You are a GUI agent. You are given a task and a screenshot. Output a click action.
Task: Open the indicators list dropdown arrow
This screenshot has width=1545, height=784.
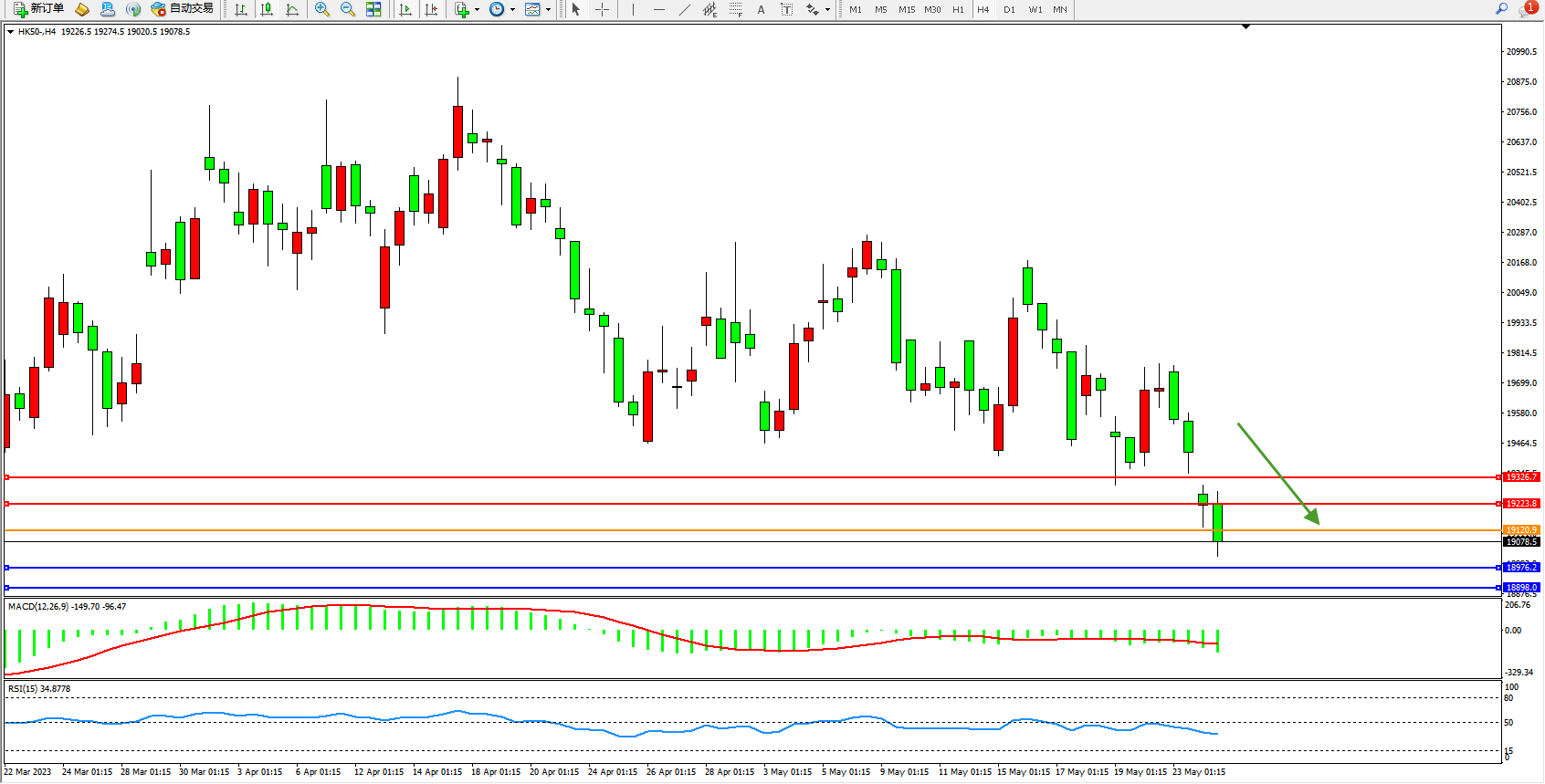pyautogui.click(x=477, y=9)
